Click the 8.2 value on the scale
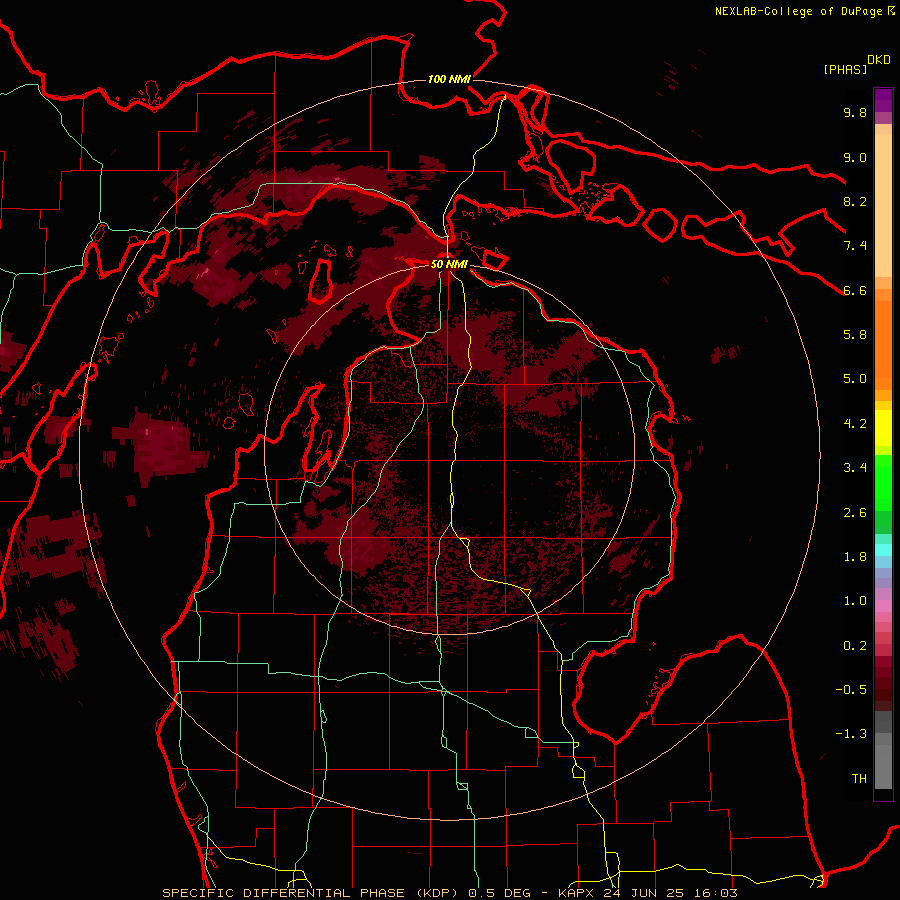The height and width of the screenshot is (900, 900). click(855, 201)
